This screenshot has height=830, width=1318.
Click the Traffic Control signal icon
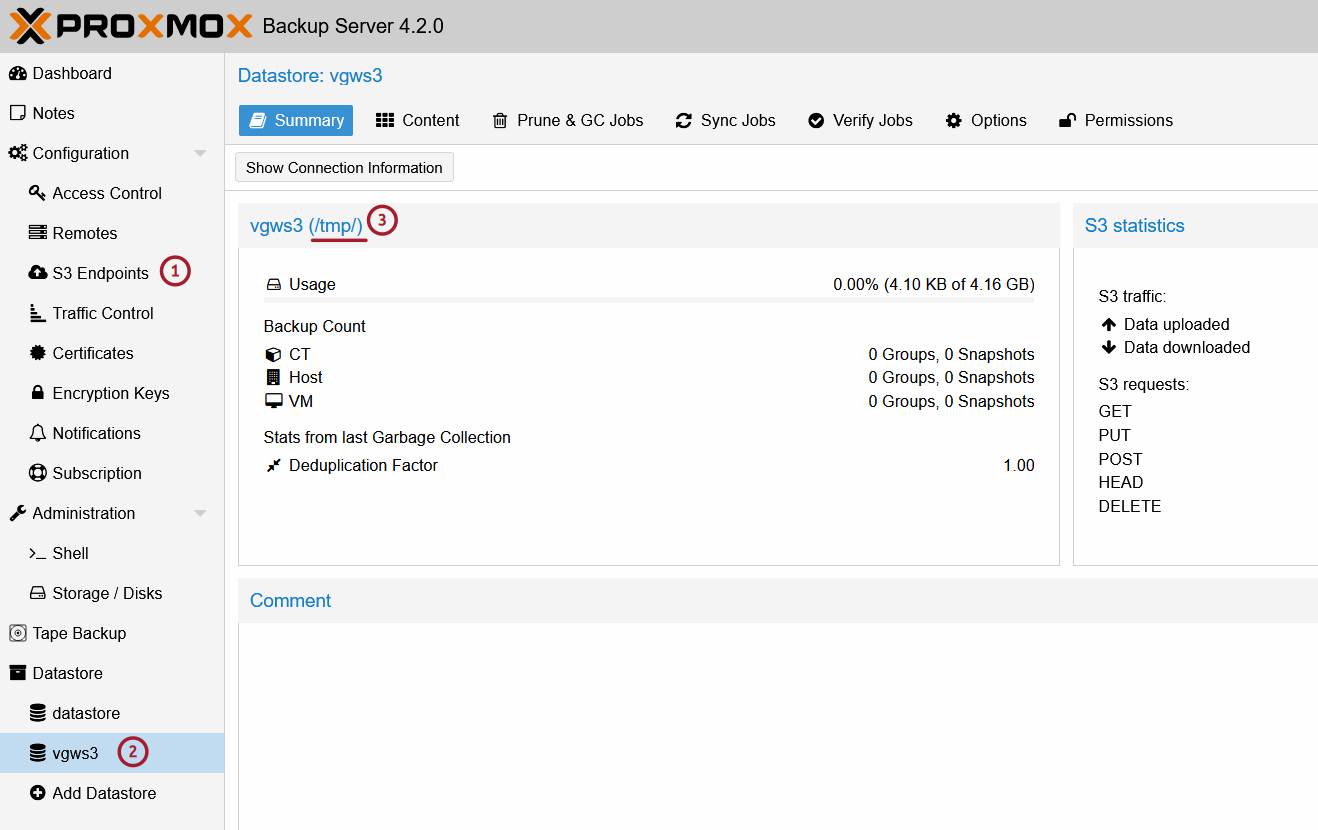[x=38, y=313]
